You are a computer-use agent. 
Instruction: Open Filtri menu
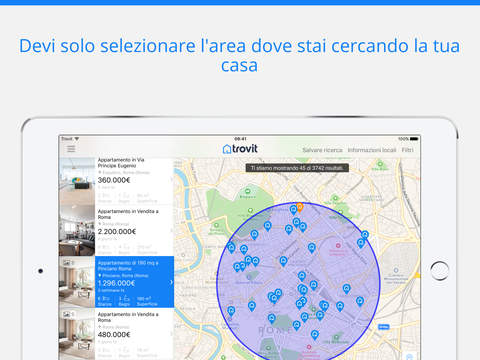pos(407,150)
